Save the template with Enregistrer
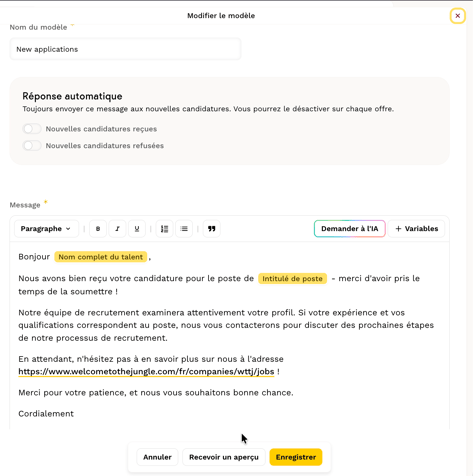The image size is (473, 476). (x=296, y=457)
